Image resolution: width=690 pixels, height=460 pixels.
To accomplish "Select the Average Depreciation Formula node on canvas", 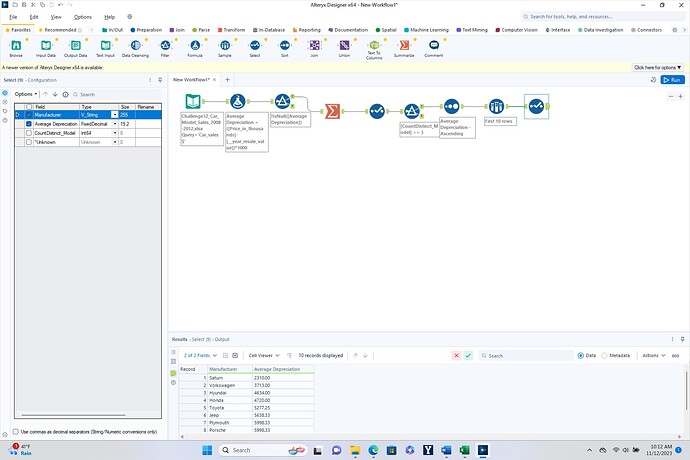I will (238, 102).
